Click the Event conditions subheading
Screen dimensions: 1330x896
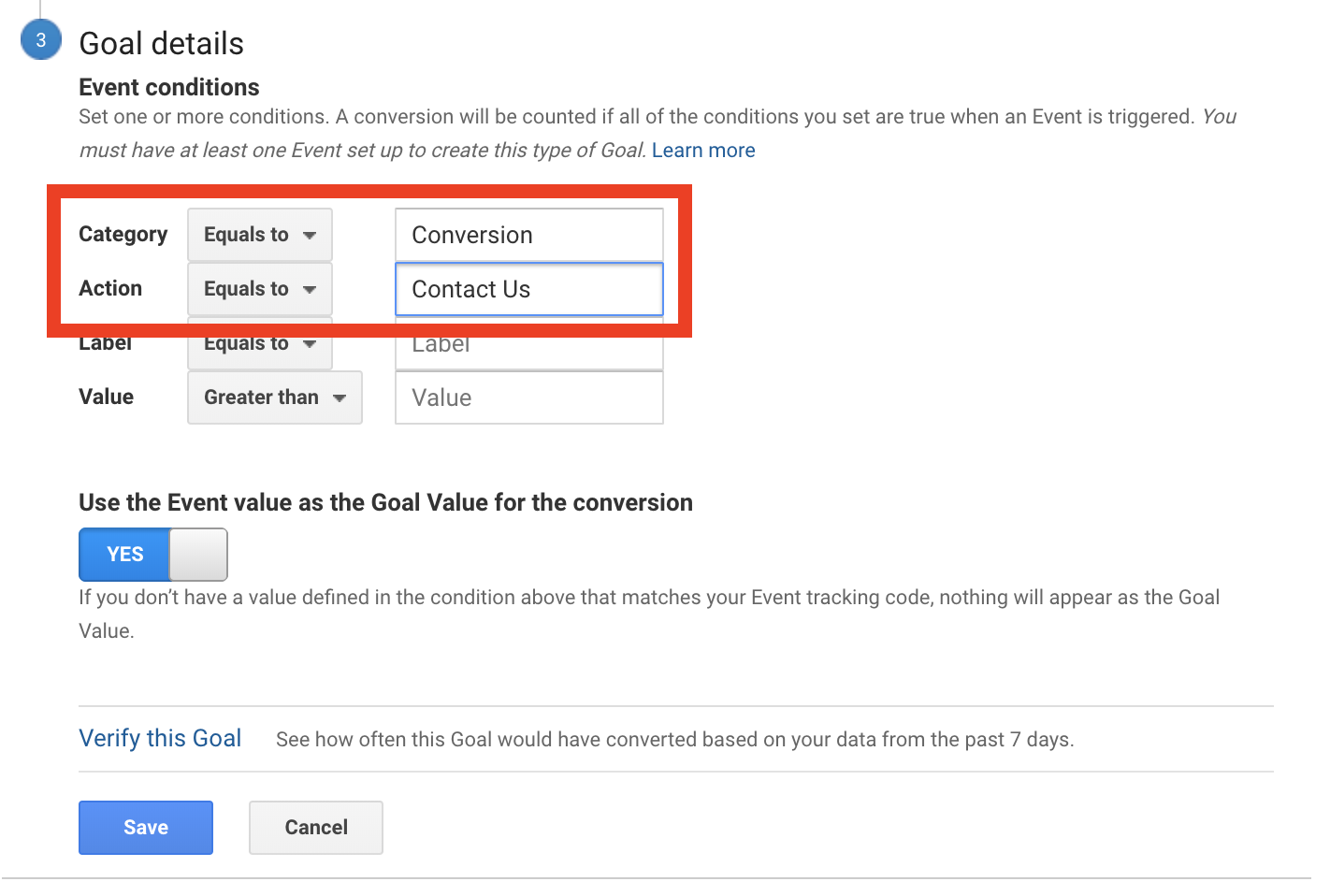168,88
